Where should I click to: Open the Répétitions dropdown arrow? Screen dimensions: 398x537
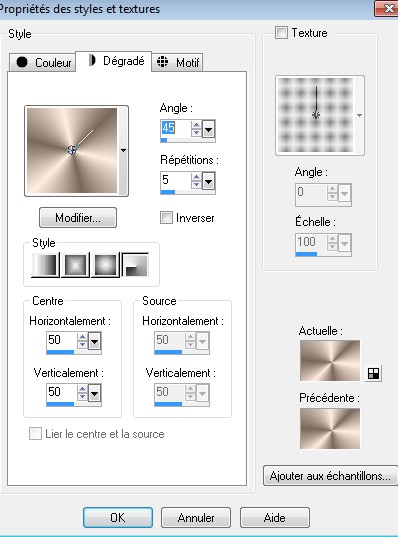tap(209, 182)
